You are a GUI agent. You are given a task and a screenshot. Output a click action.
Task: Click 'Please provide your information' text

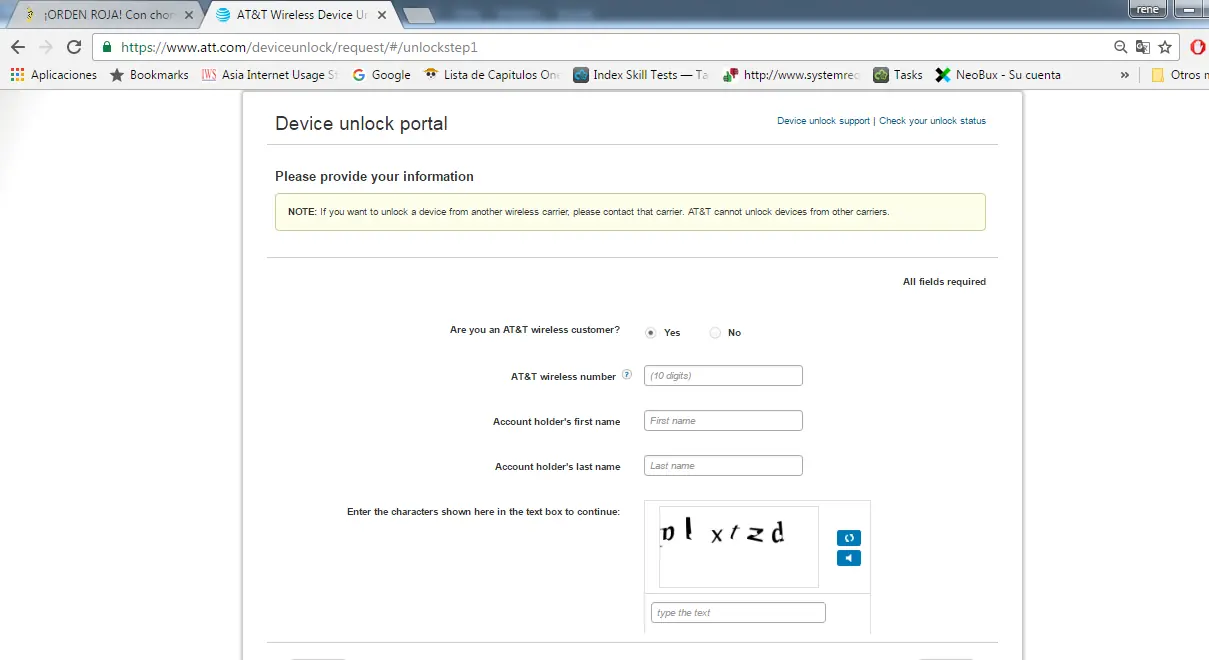tap(374, 176)
